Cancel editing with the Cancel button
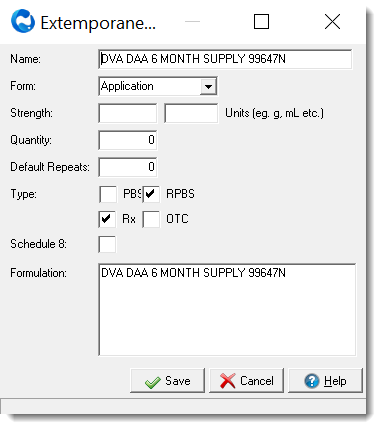This screenshot has height=429, width=381. pyautogui.click(x=246, y=381)
